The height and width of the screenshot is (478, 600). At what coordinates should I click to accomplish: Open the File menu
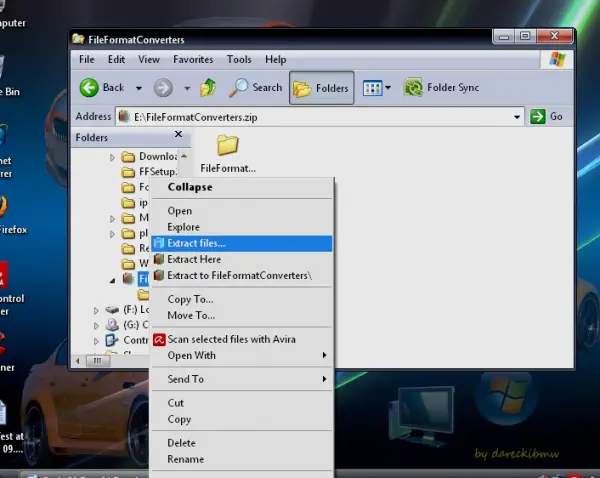(86, 59)
